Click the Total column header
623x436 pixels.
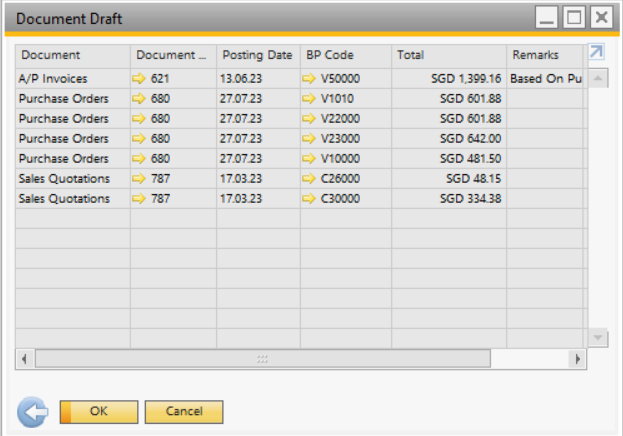tap(449, 56)
